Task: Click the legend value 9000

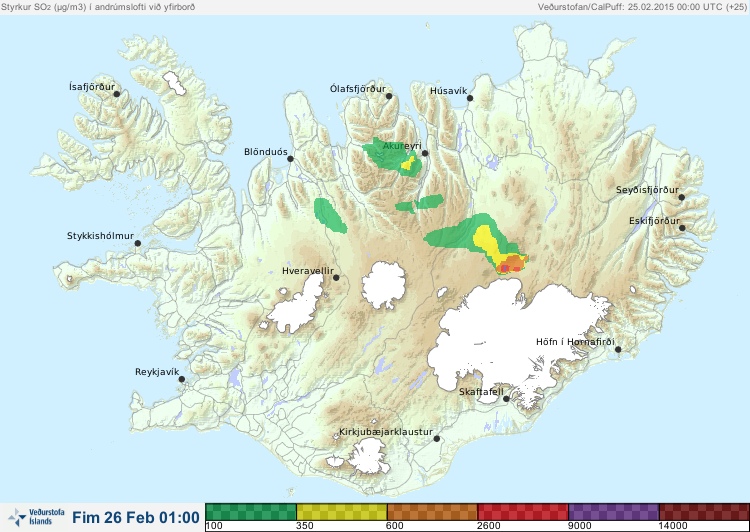Action: click(x=580, y=526)
